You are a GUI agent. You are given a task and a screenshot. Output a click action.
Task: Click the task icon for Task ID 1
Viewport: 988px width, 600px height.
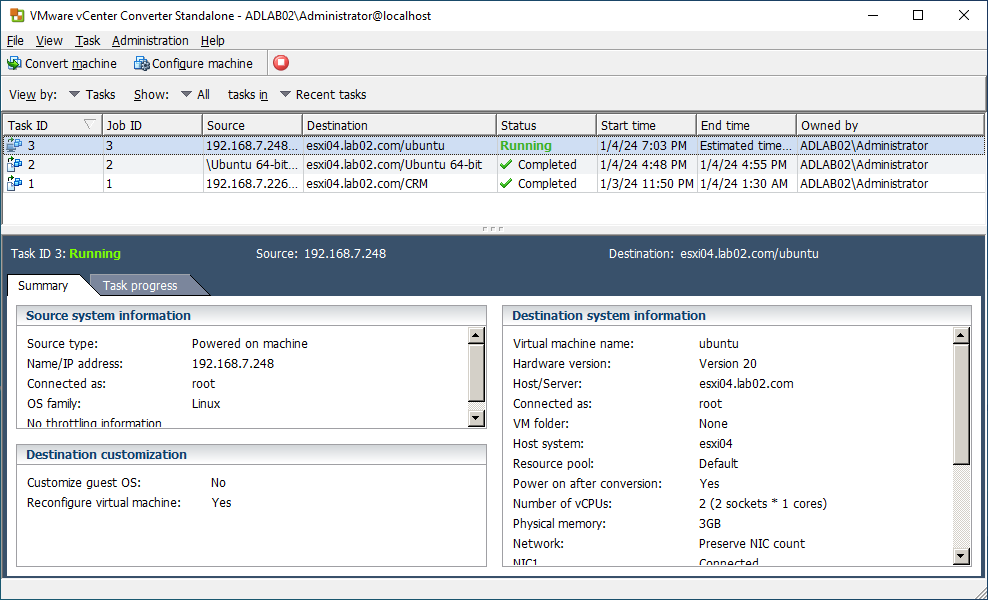point(14,183)
